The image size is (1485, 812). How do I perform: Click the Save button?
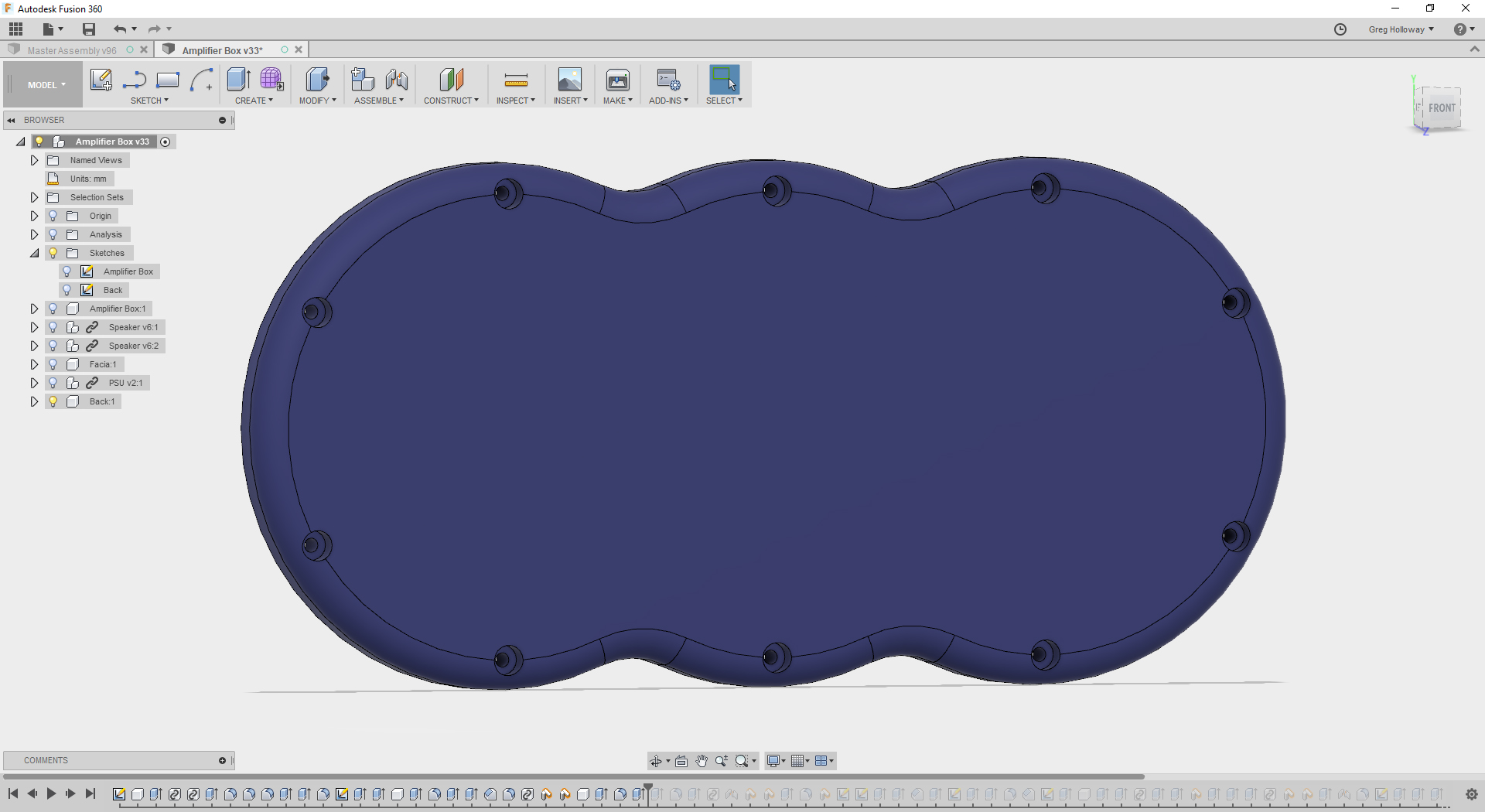88,29
